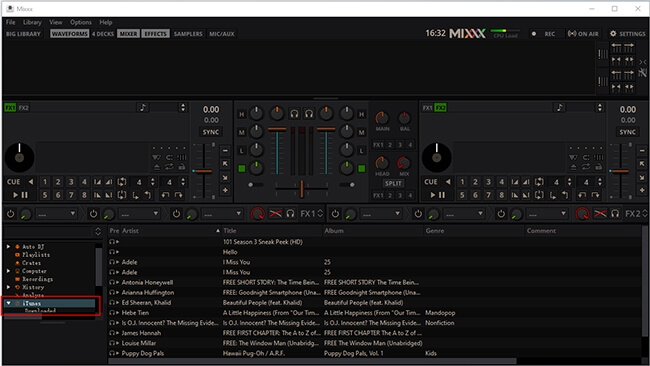The width and height of the screenshot is (650, 366).
Task: Toggle FX2 assignment on right deck
Action: coord(440,108)
